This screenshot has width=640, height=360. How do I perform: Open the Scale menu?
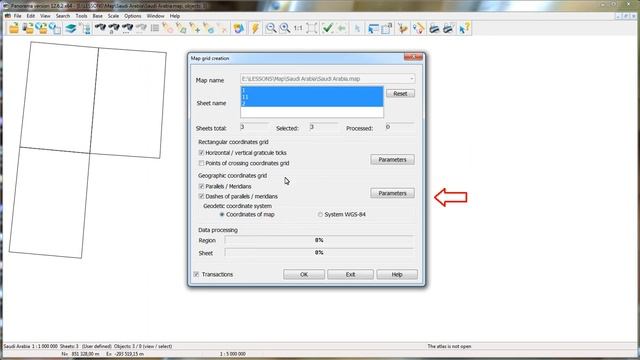[113, 16]
